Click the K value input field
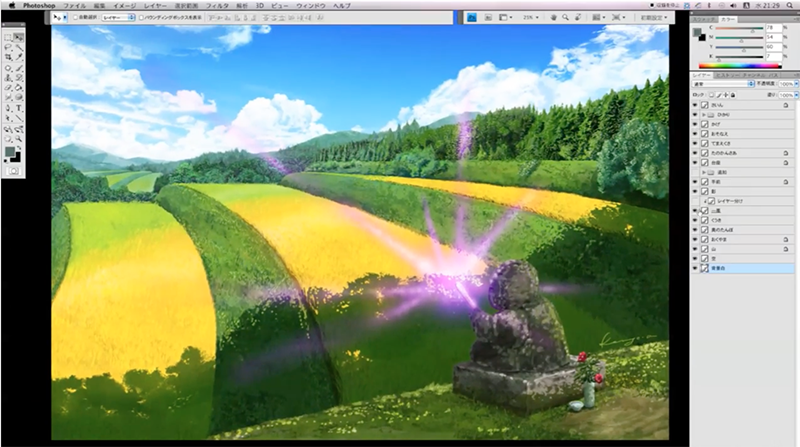Image resolution: width=800 pixels, height=447 pixels. pos(773,56)
